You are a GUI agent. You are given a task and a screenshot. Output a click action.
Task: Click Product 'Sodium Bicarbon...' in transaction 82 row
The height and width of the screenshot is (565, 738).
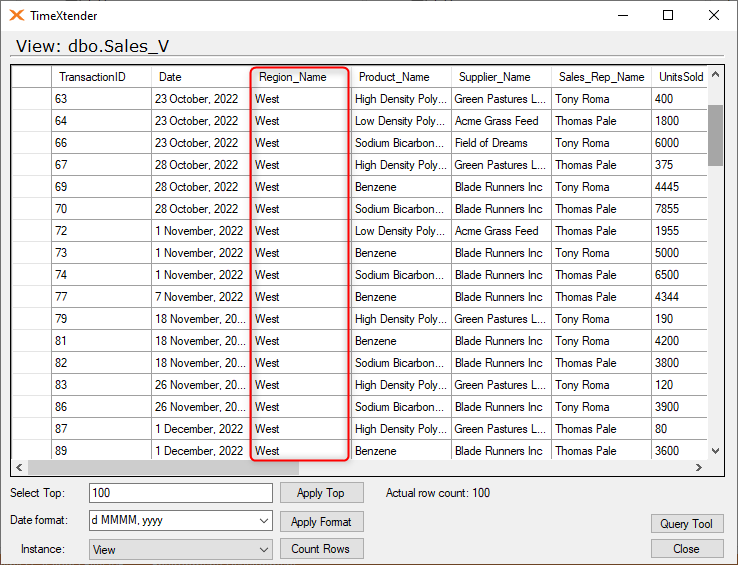(x=401, y=363)
